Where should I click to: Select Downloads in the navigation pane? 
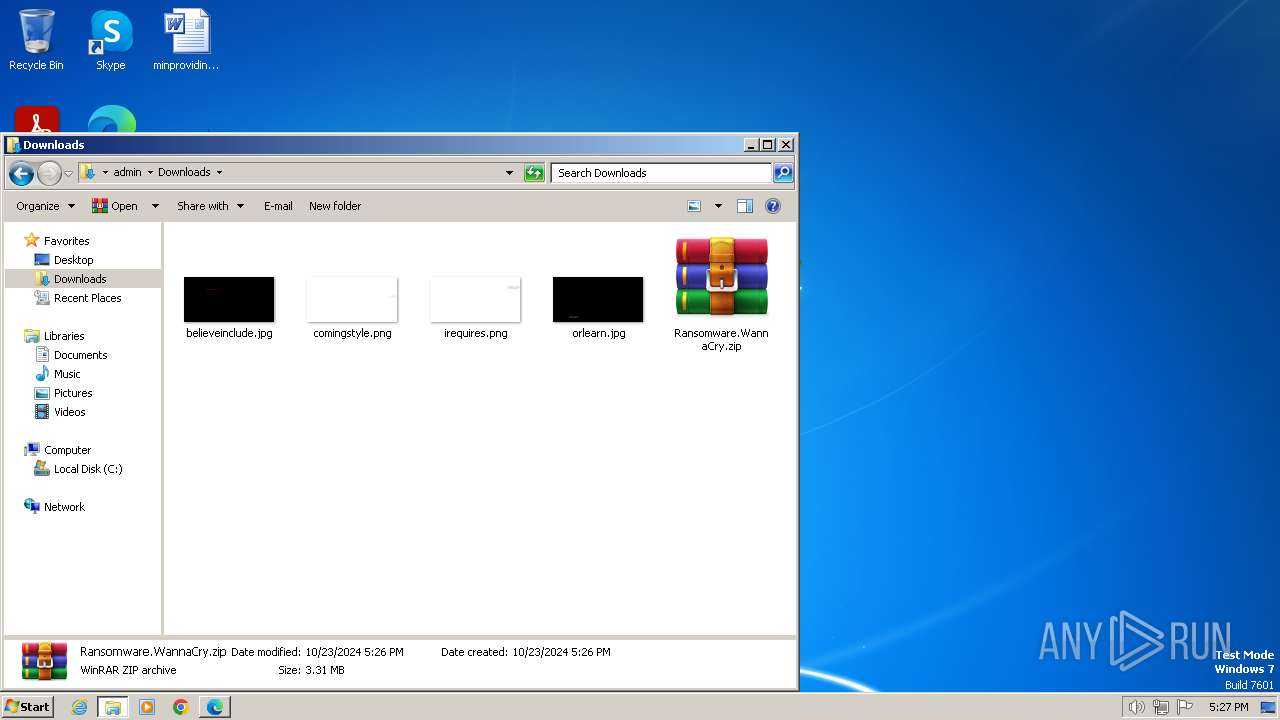(x=80, y=279)
